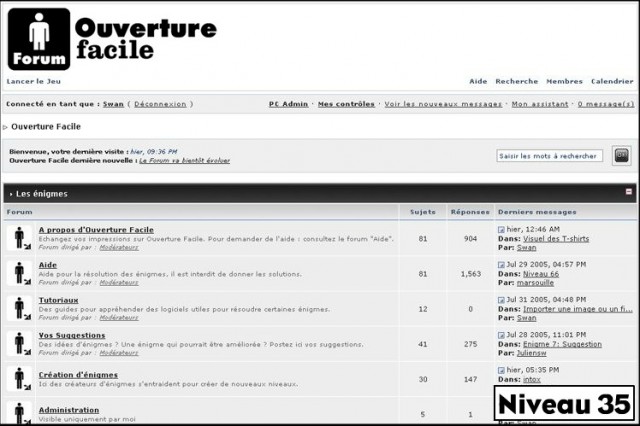Open the intox topic
Image resolution: width=640 pixels, height=426 pixels.
pos(532,379)
